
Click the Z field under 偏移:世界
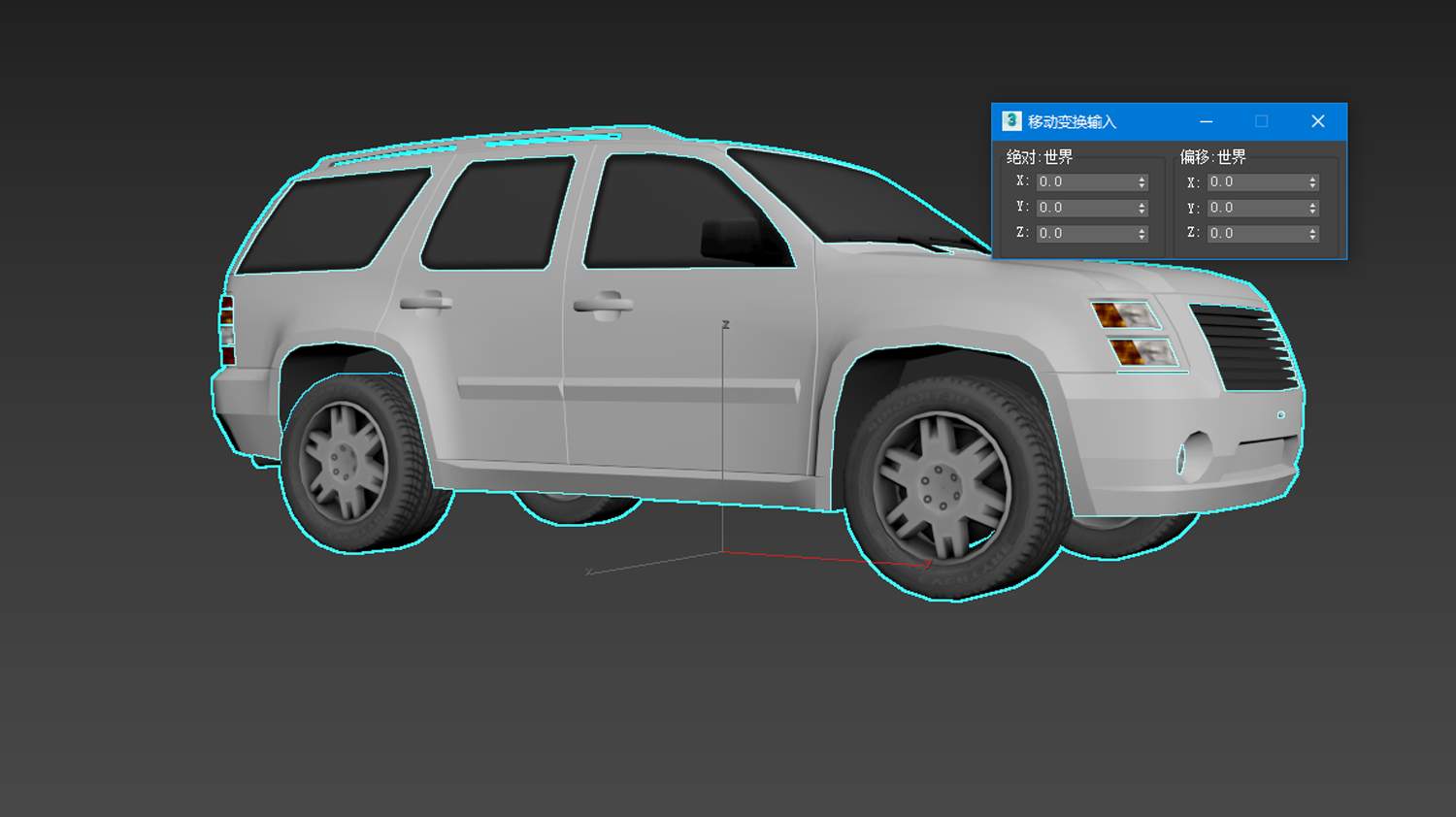click(x=1255, y=234)
